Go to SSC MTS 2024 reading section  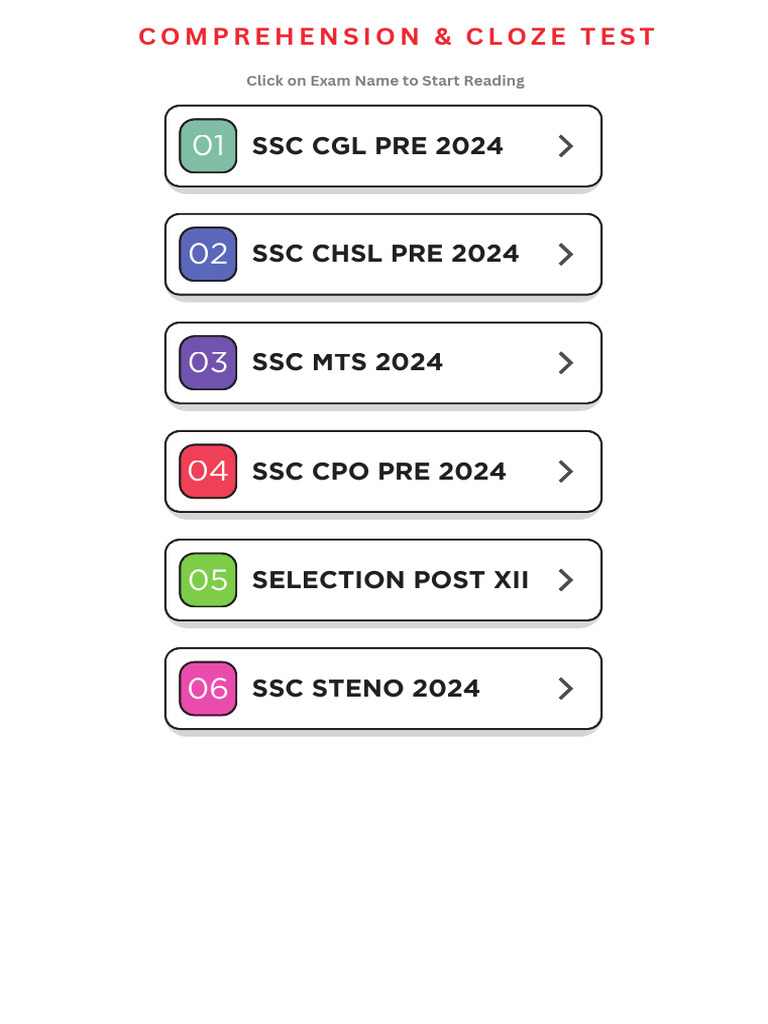(x=347, y=362)
